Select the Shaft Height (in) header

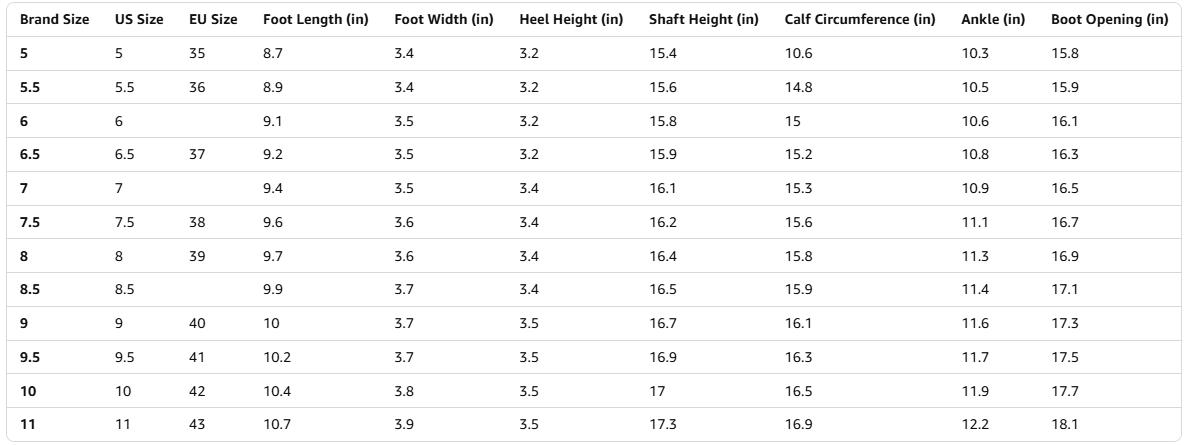click(x=703, y=20)
